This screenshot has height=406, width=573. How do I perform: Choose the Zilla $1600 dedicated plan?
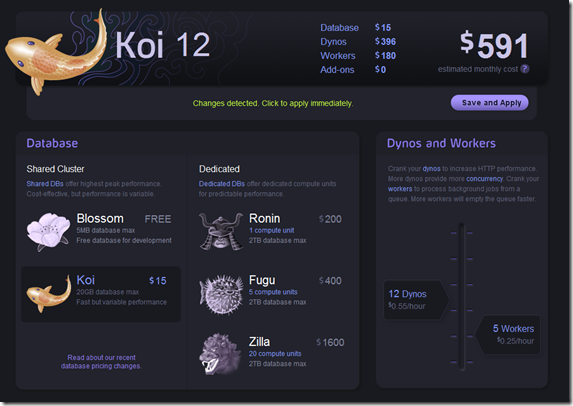271,354
